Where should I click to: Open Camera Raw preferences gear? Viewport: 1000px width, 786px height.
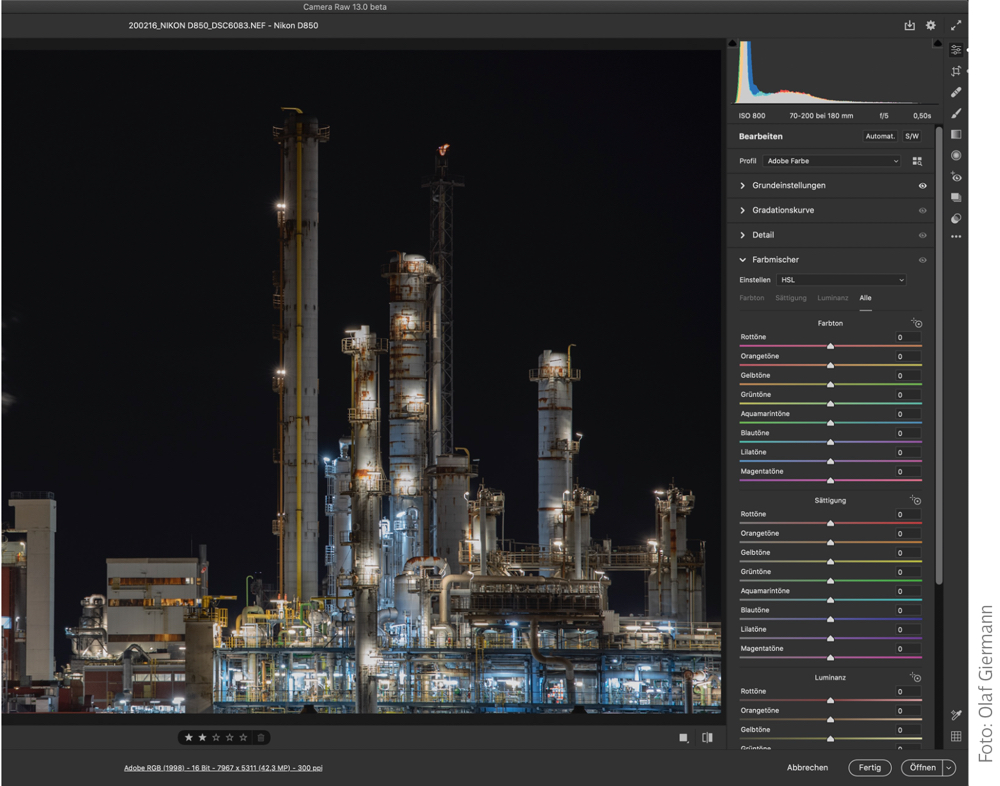click(931, 26)
